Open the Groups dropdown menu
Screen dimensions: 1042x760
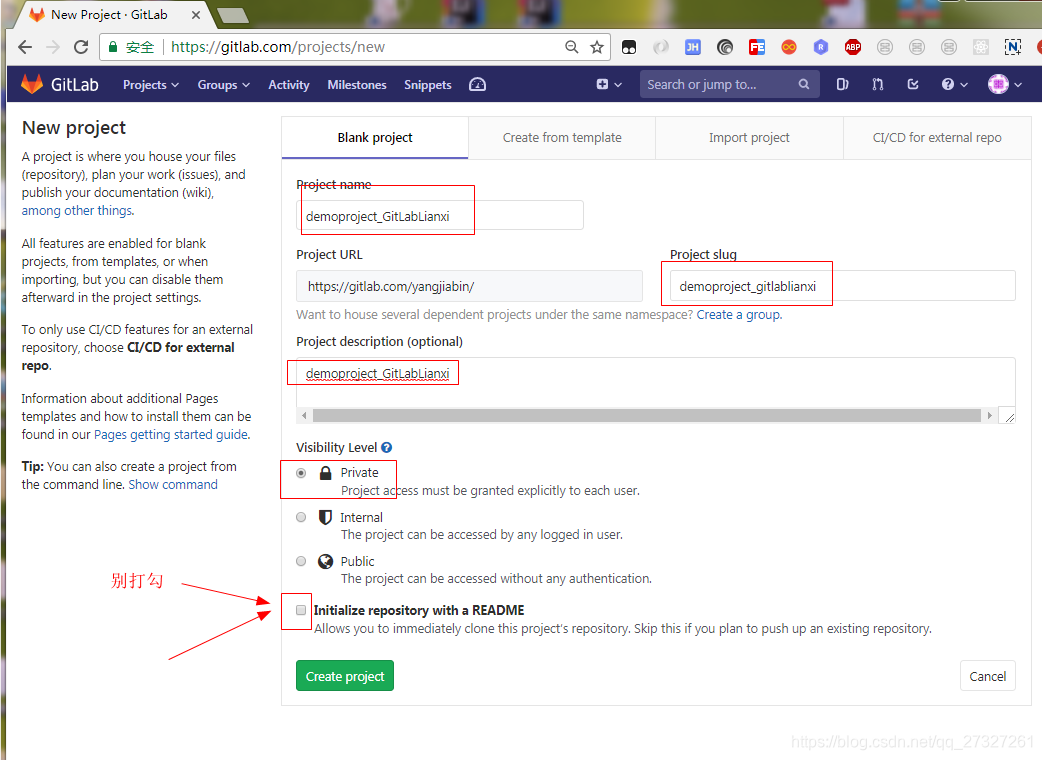click(223, 85)
